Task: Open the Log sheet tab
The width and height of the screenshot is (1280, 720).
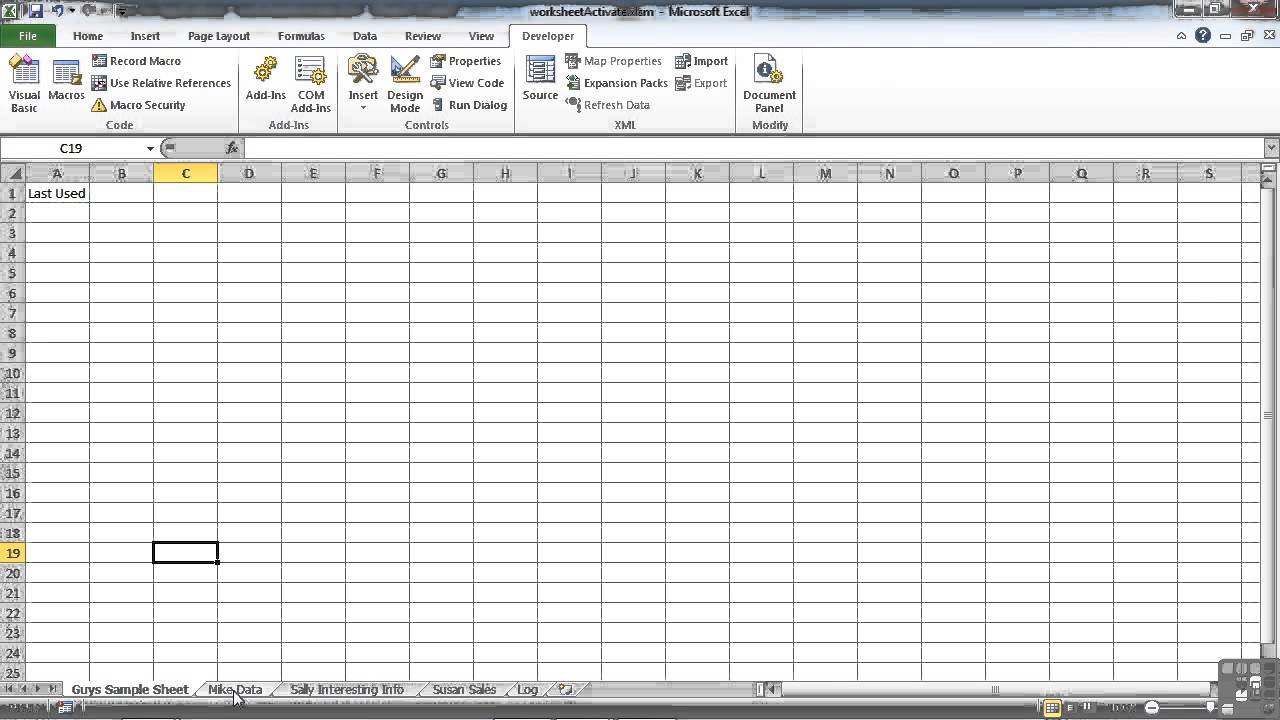Action: pyautogui.click(x=527, y=689)
